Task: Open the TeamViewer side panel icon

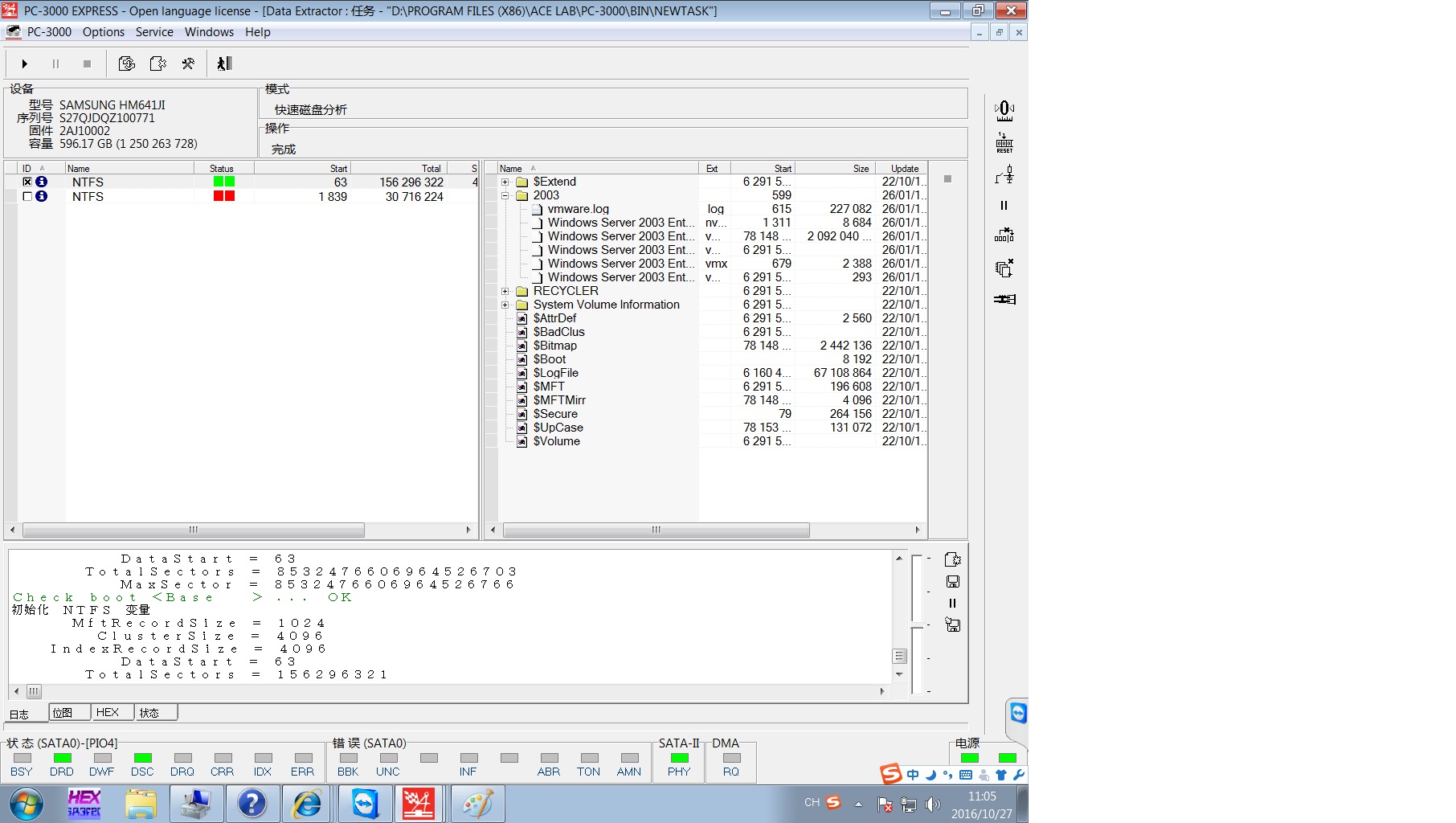Action: 1018,713
